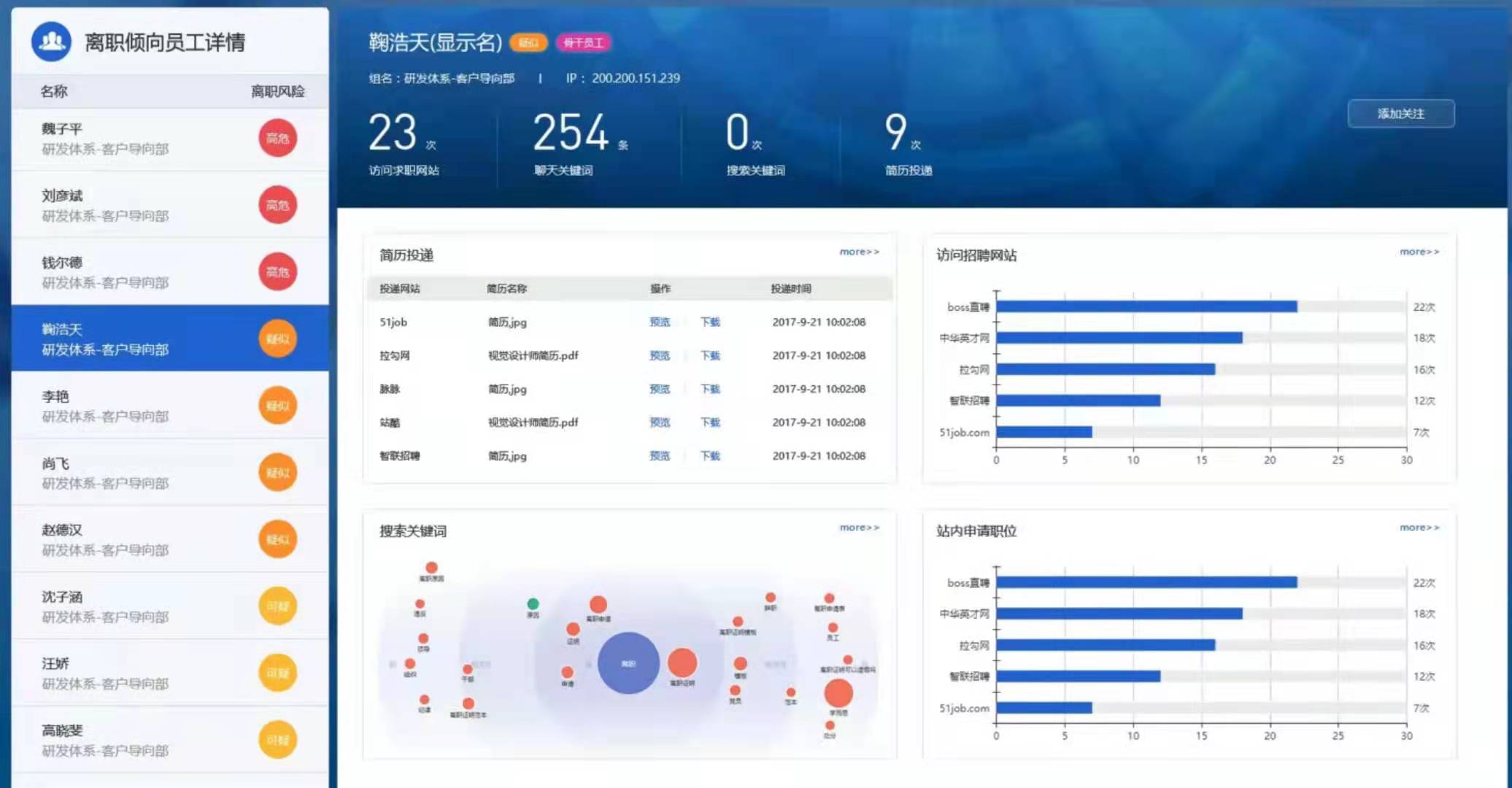The image size is (1512, 788).
Task: Click the employee group icon in the header
Action: tap(50, 43)
